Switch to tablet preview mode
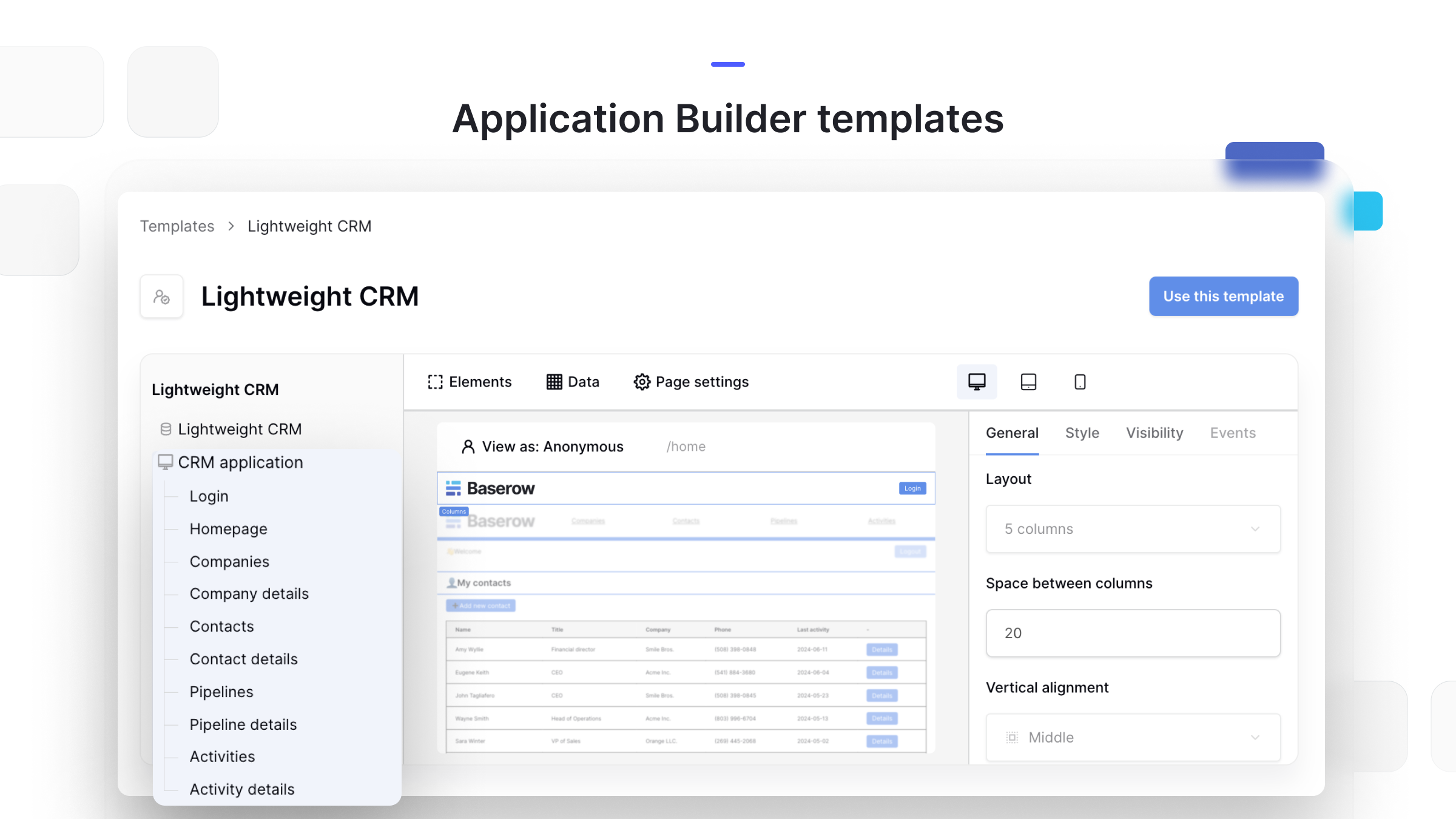The width and height of the screenshot is (1456, 819). [x=1028, y=382]
